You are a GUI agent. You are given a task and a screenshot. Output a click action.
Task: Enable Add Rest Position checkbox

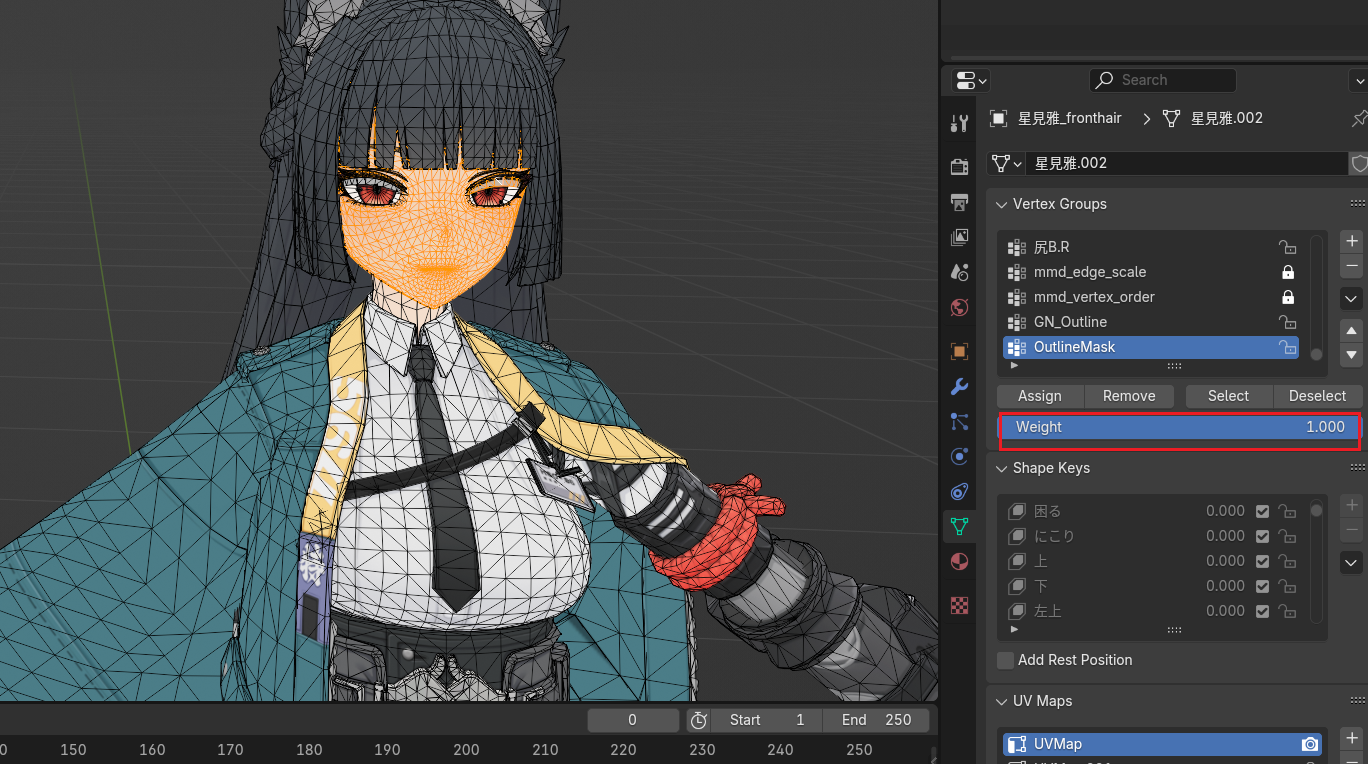click(x=1006, y=660)
